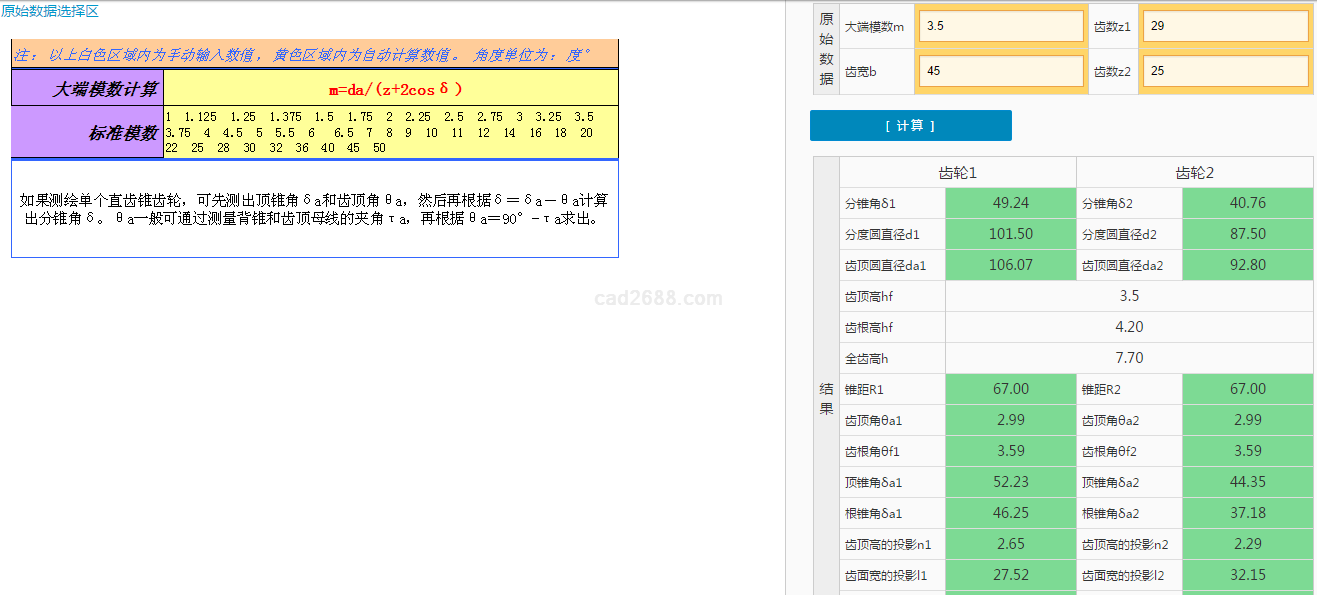Image resolution: width=1317 pixels, height=595 pixels.
Task: Select the 齿宽b input field
Action: point(1000,71)
